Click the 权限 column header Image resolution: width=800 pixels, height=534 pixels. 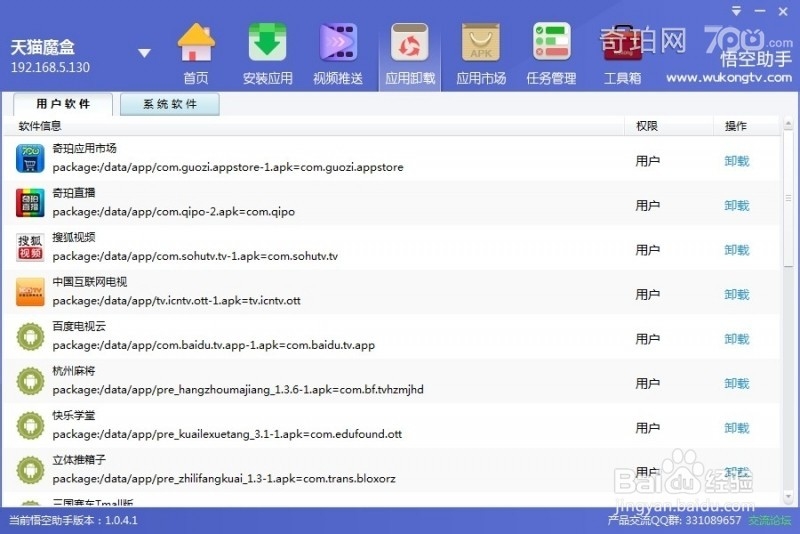tap(647, 126)
